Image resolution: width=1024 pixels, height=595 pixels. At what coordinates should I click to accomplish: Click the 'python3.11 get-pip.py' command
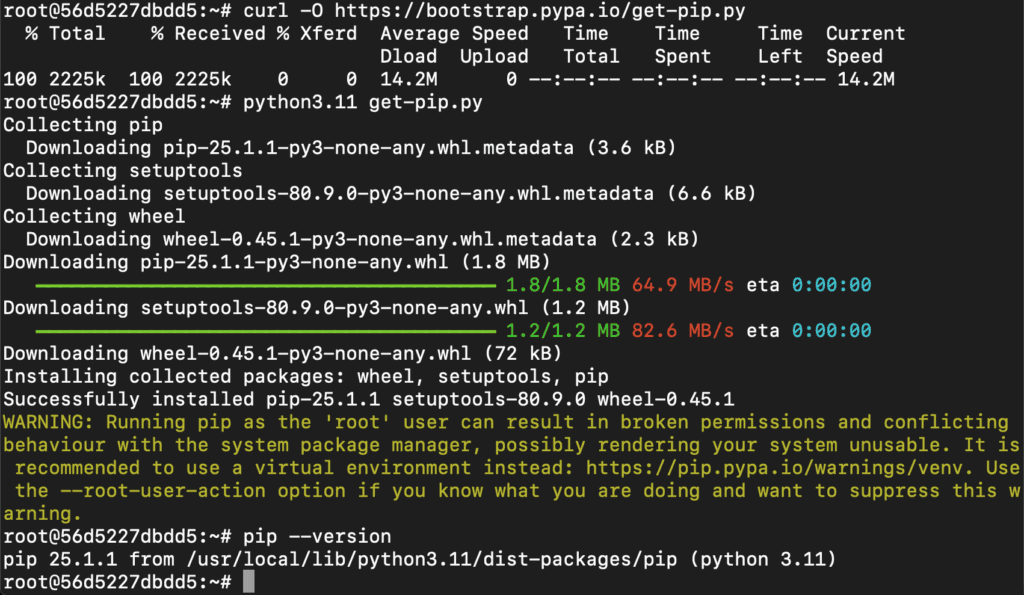coord(362,103)
